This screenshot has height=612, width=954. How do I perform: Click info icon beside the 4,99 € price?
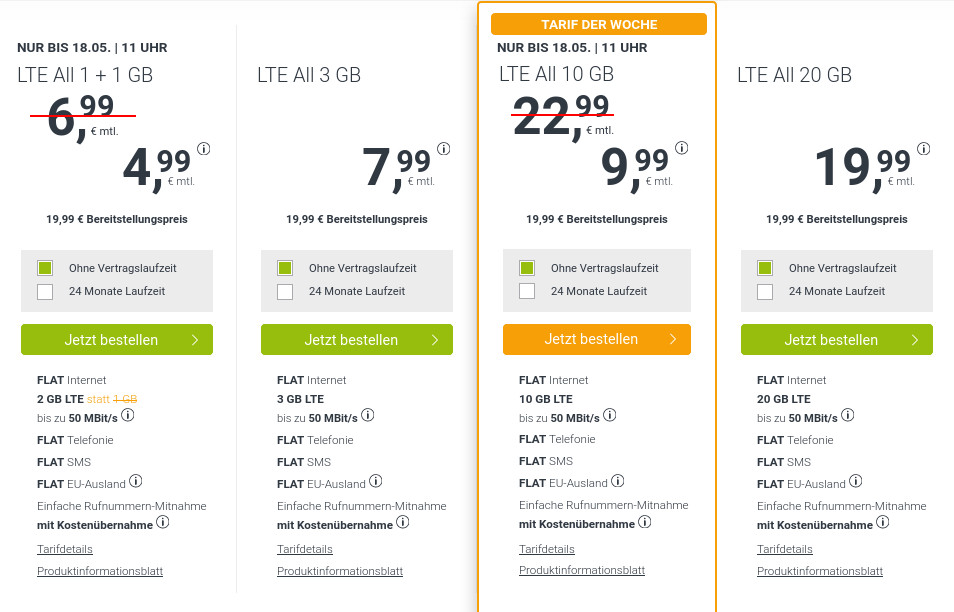pyautogui.click(x=204, y=149)
